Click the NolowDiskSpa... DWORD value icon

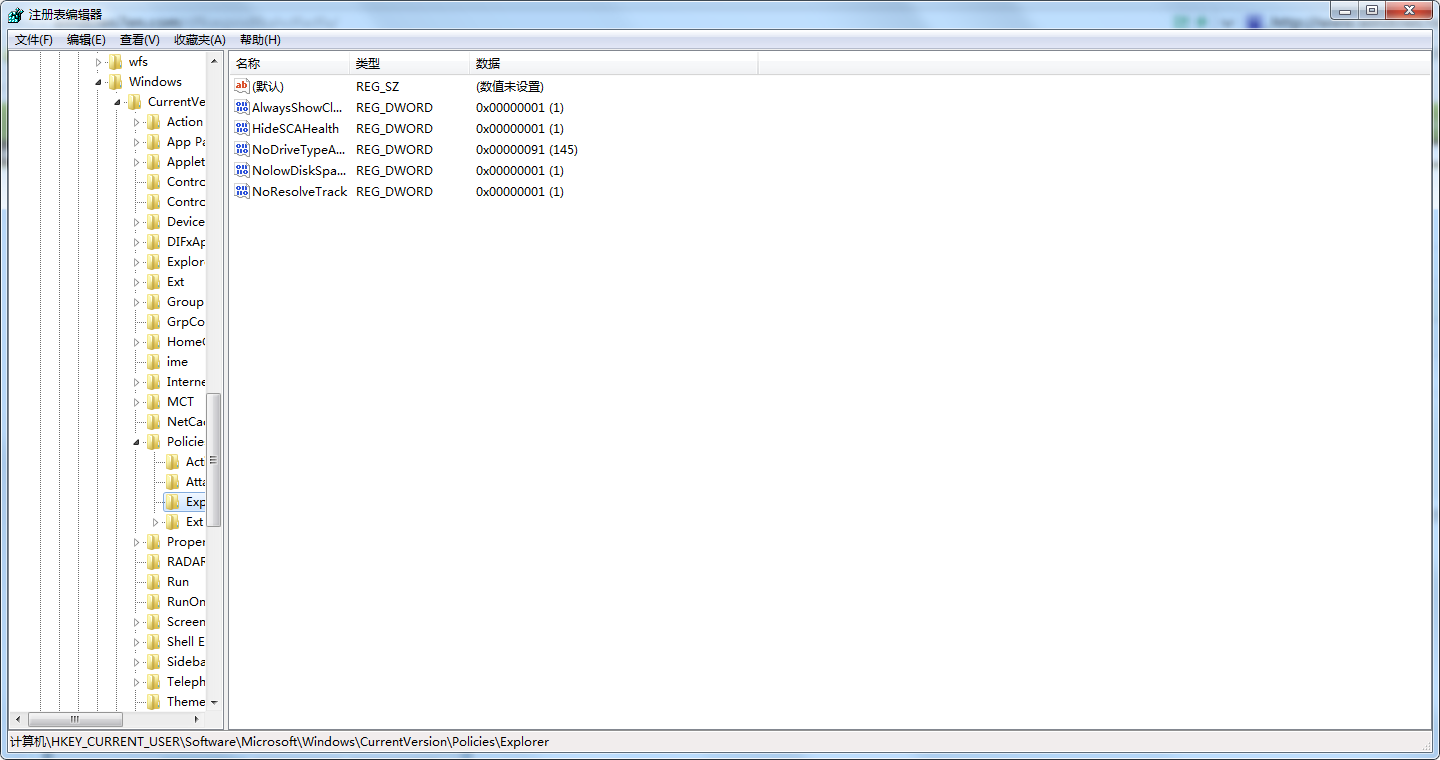point(242,170)
